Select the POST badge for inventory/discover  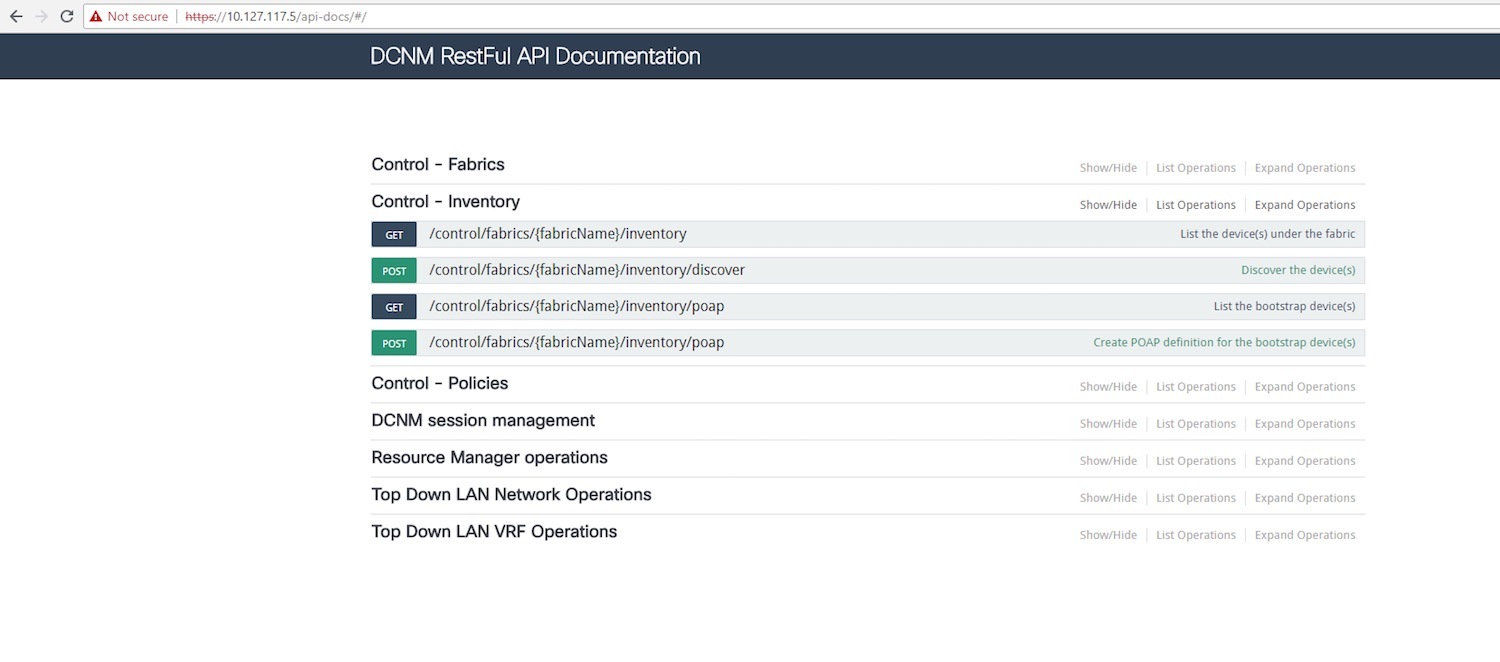click(393, 270)
